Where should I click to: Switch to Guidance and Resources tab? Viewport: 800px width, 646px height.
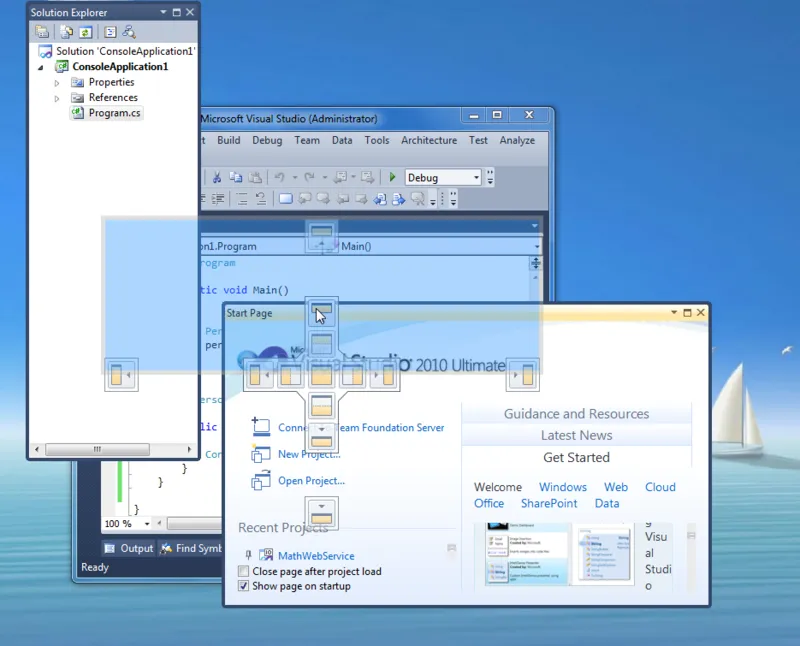tap(577, 414)
